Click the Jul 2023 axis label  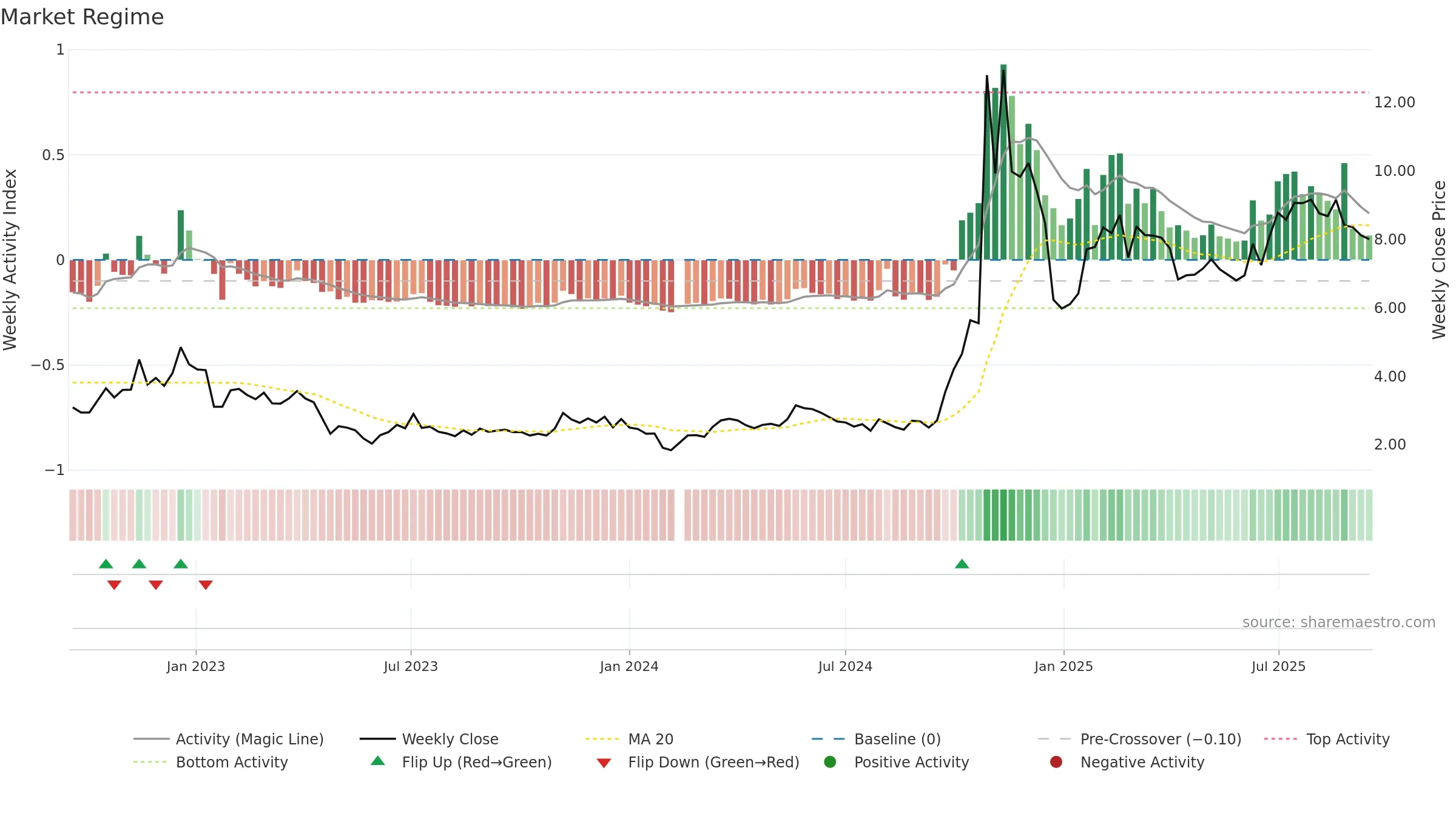[411, 667]
